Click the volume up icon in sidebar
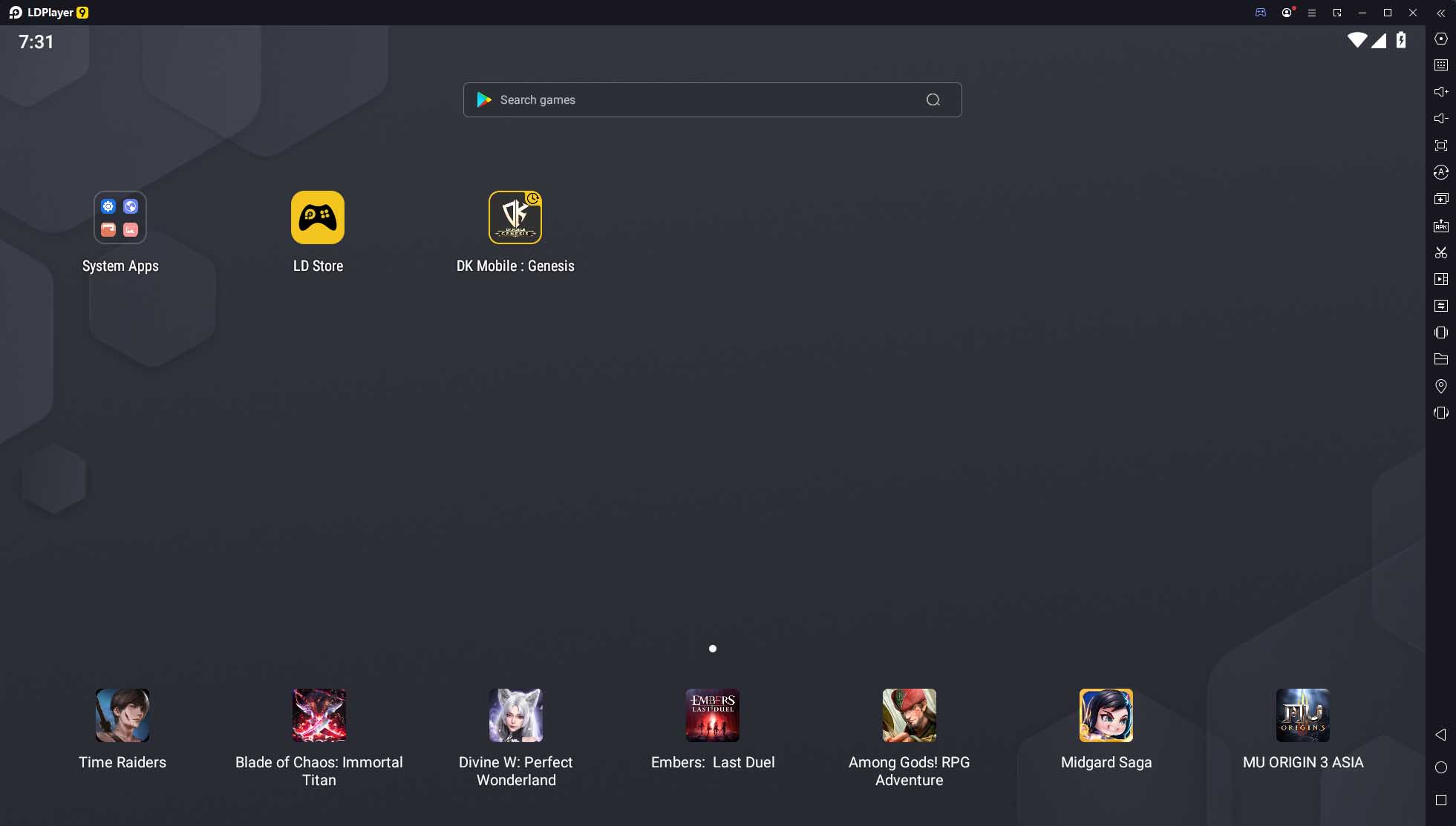 coord(1441,92)
